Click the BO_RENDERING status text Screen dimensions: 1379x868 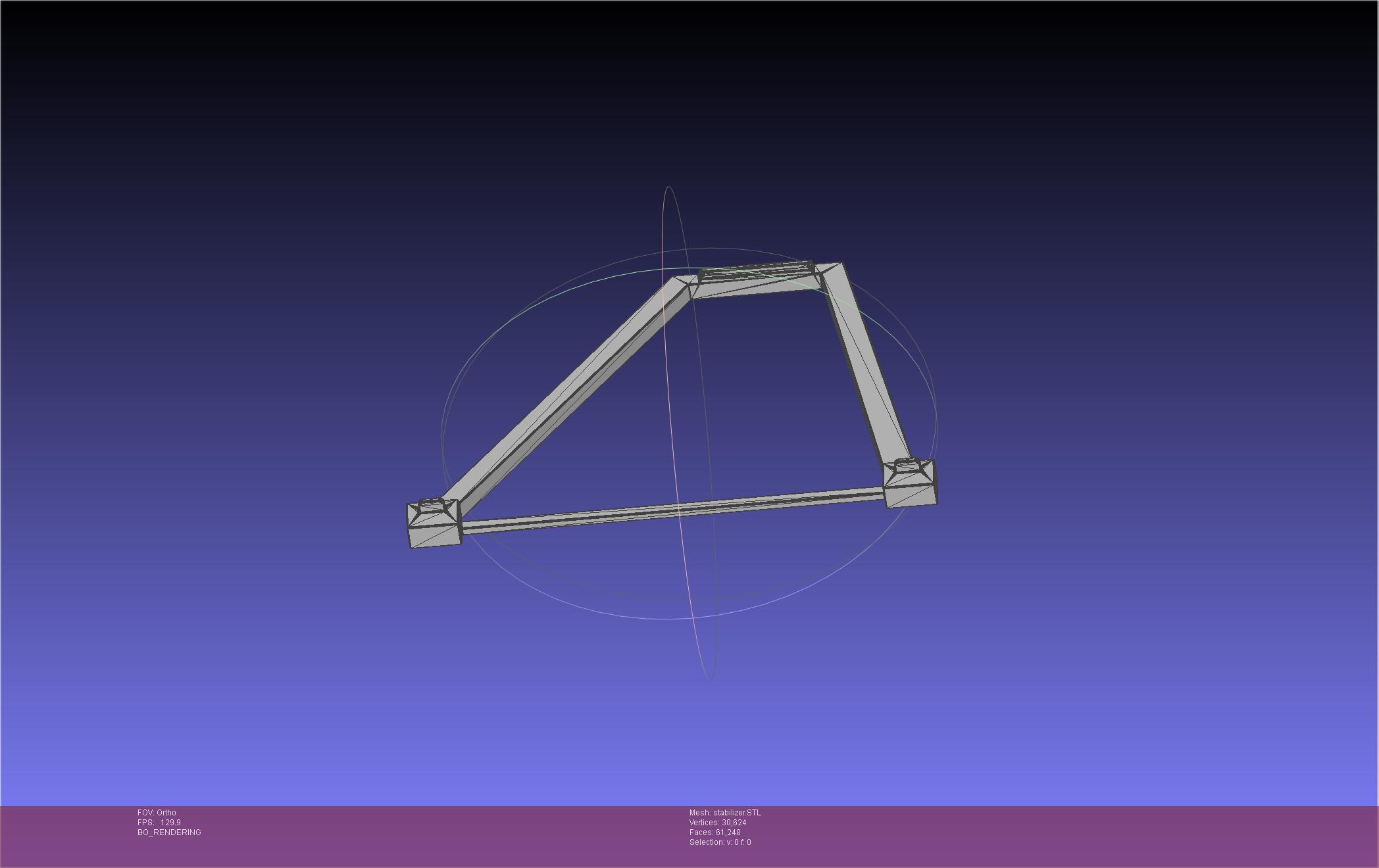tap(169, 831)
